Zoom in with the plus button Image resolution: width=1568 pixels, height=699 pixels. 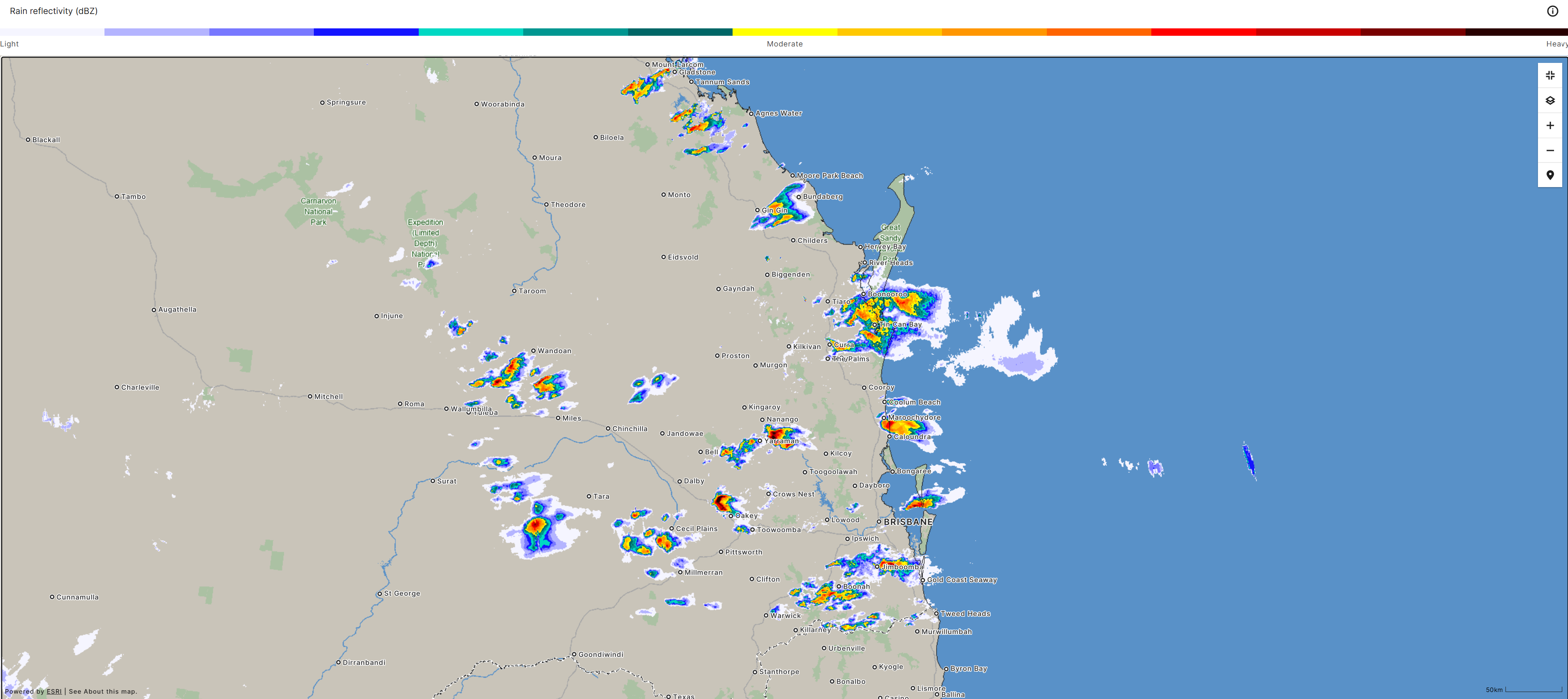pos(1550,125)
